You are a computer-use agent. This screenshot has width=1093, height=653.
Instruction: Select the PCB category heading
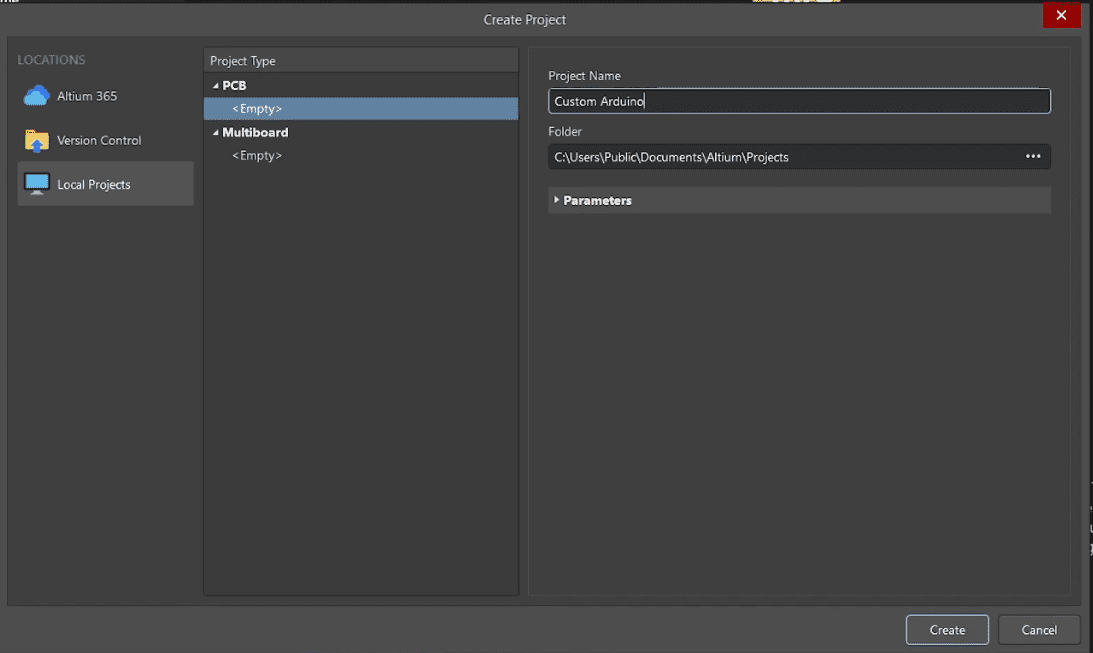234,86
